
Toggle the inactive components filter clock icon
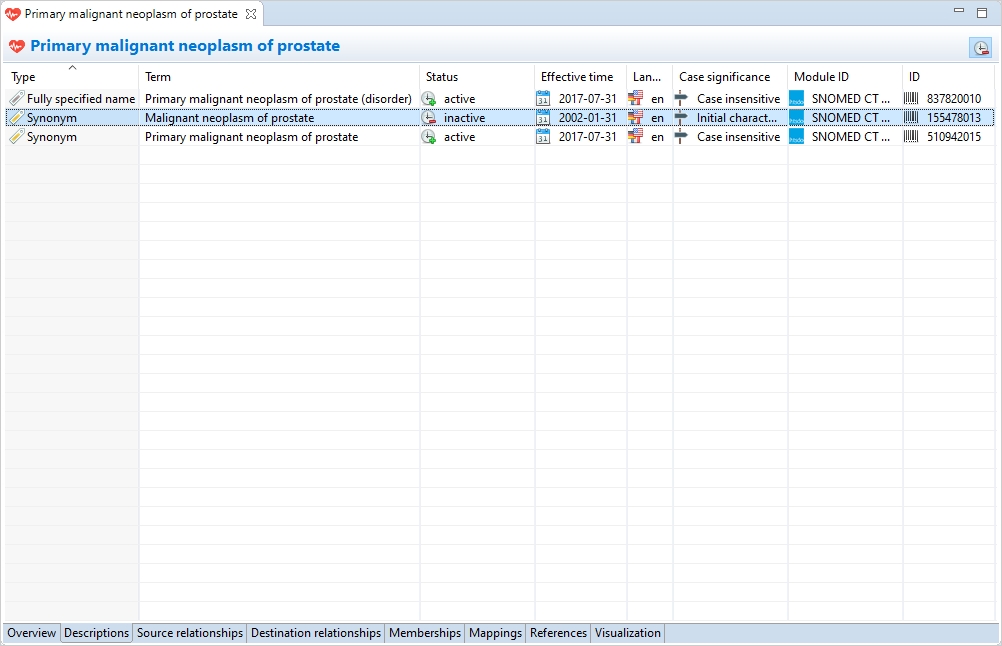(980, 48)
